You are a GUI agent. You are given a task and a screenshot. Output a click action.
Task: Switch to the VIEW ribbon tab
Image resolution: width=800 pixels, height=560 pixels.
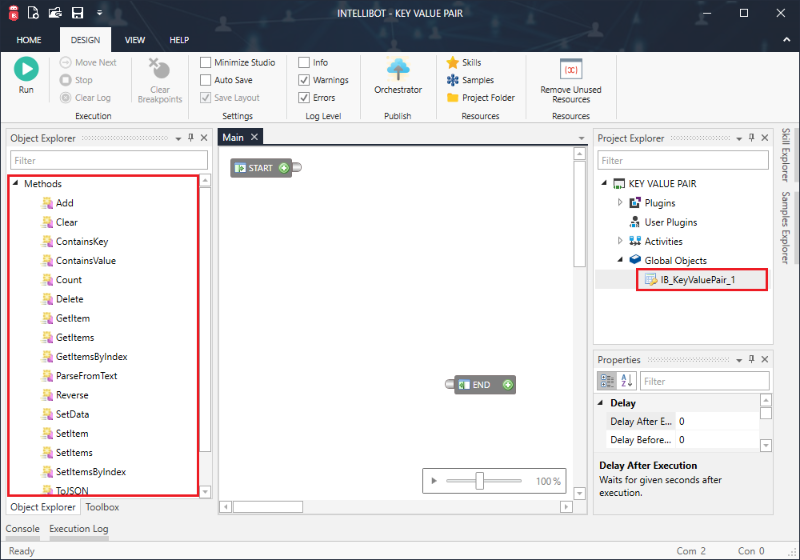point(134,40)
